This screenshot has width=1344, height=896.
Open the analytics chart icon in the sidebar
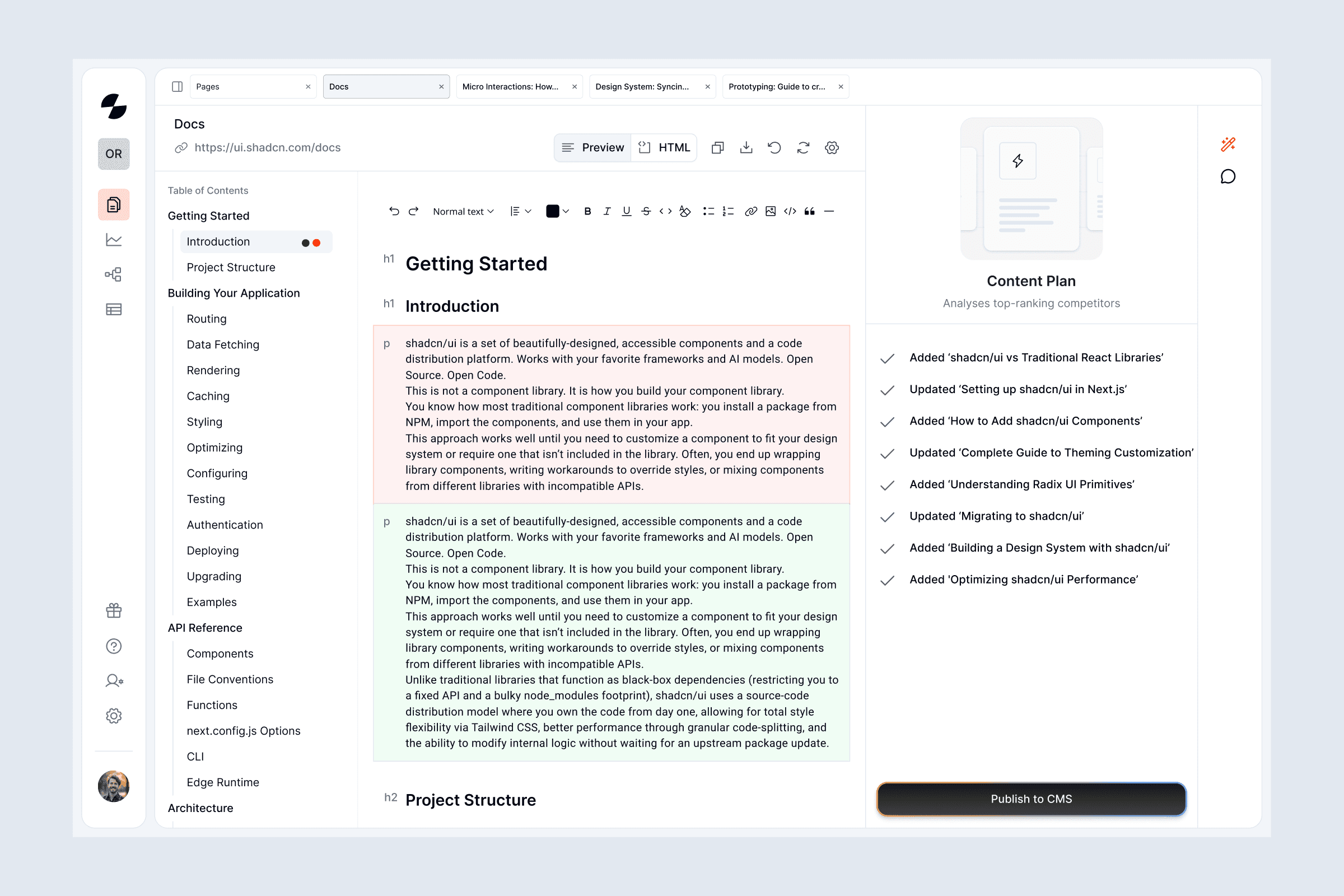tap(114, 240)
